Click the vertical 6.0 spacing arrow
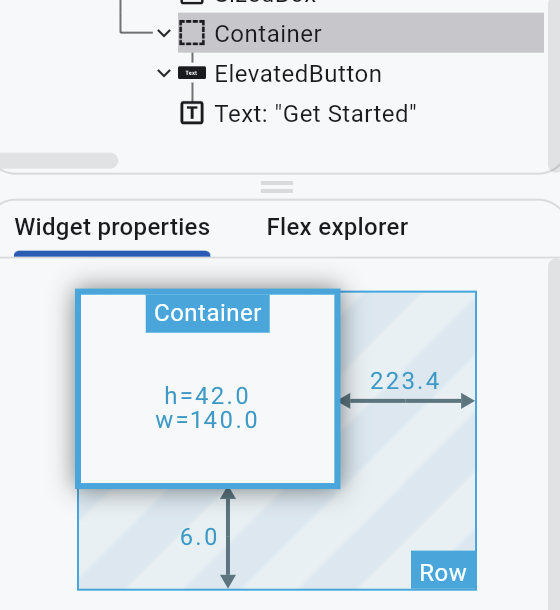 pyautogui.click(x=228, y=538)
